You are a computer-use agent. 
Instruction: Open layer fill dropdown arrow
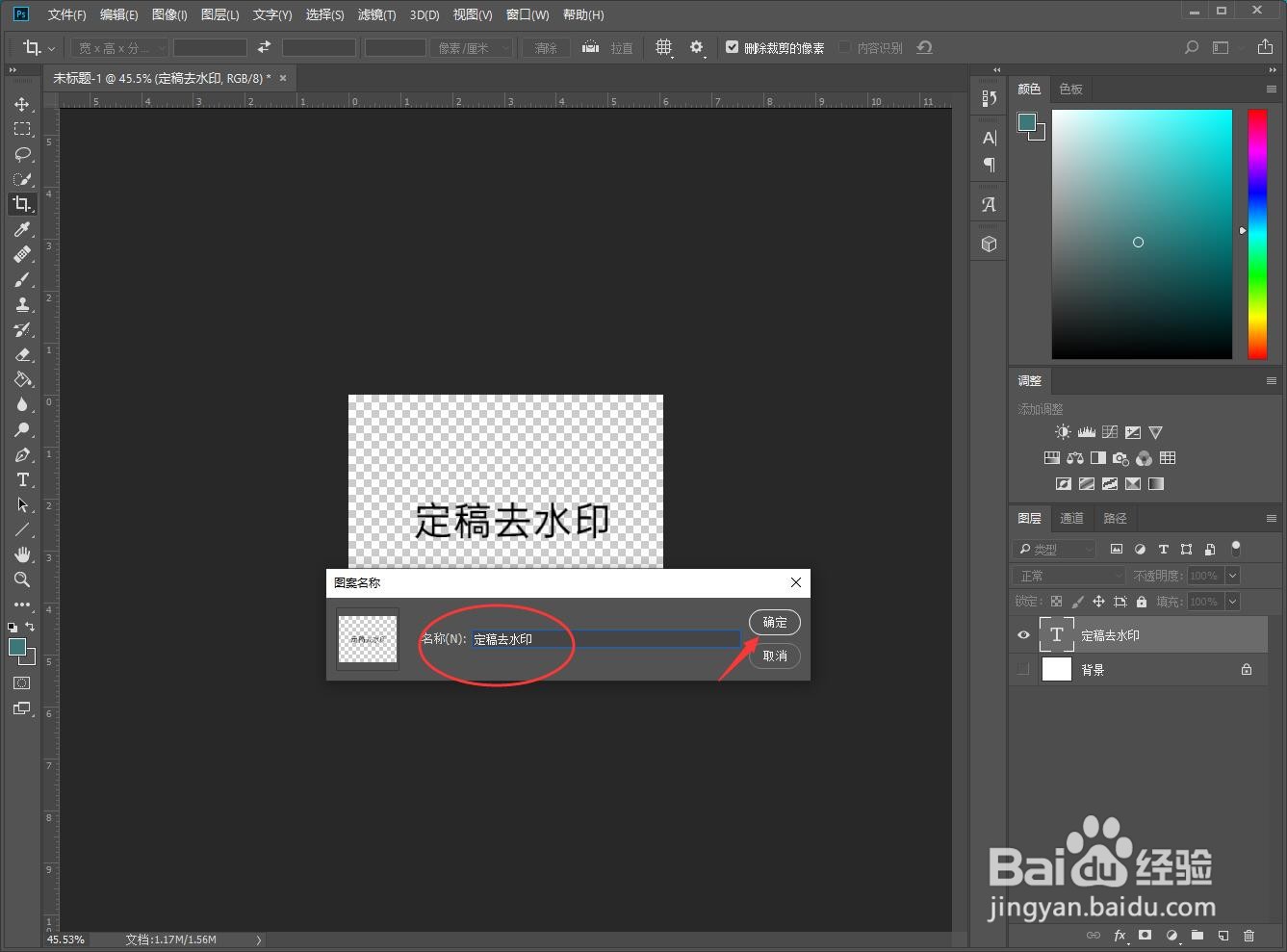[x=1233, y=602]
